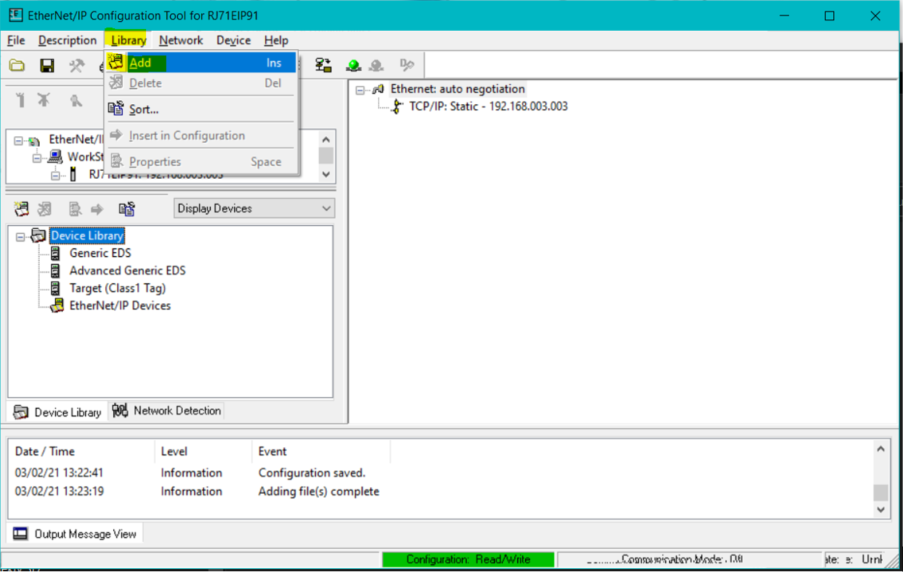Click the grayed diagnostic icon in main toolbar
This screenshot has height=572, width=903.
click(407, 65)
